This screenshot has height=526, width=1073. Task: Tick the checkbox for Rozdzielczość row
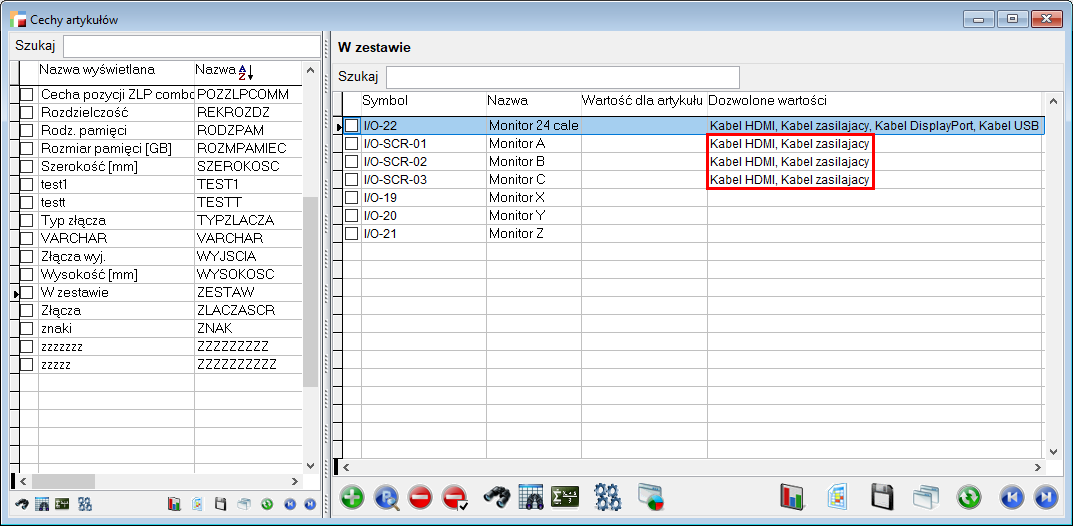pyautogui.click(x=27, y=111)
